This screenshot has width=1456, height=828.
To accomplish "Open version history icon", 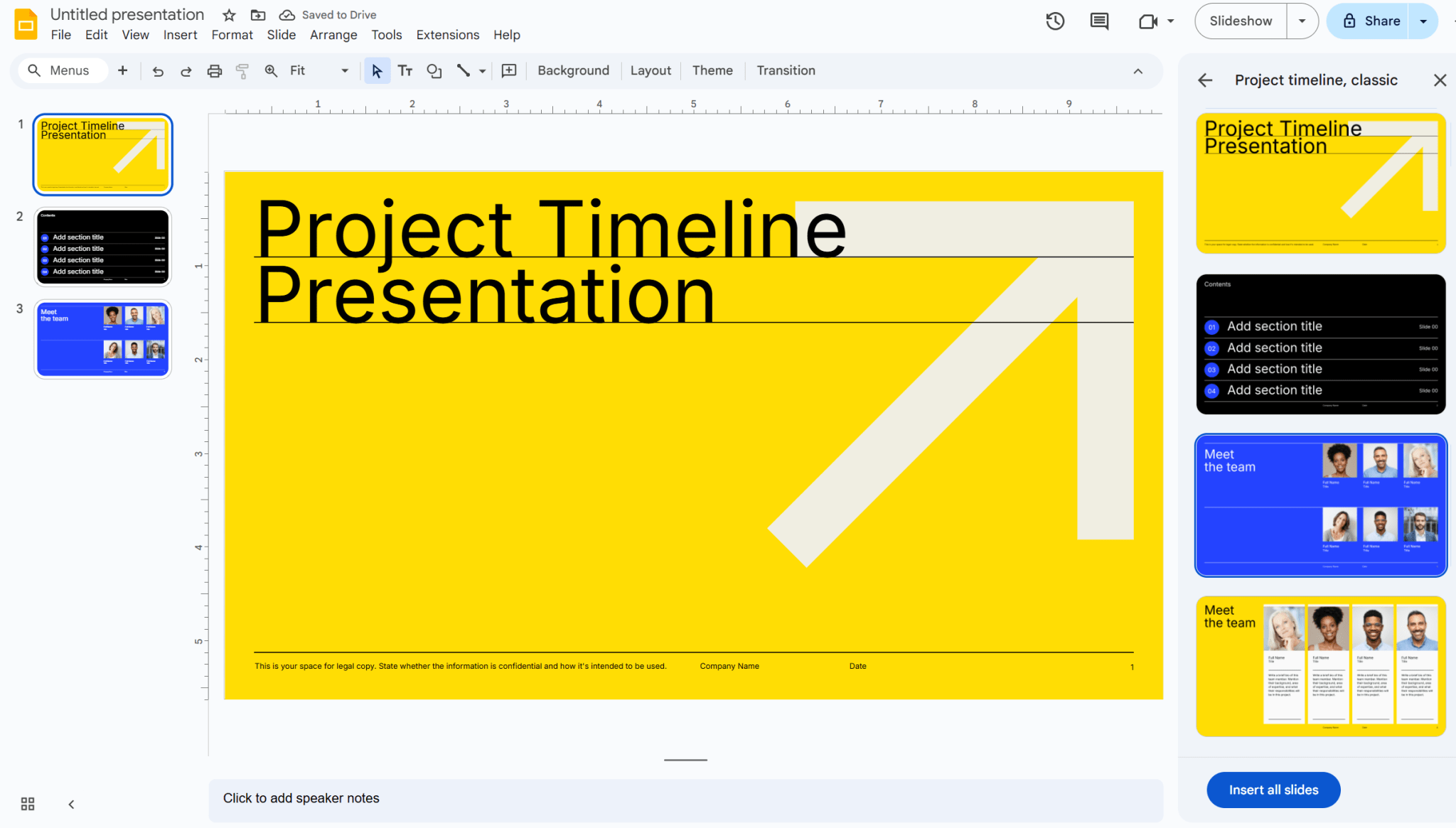I will click(1055, 21).
